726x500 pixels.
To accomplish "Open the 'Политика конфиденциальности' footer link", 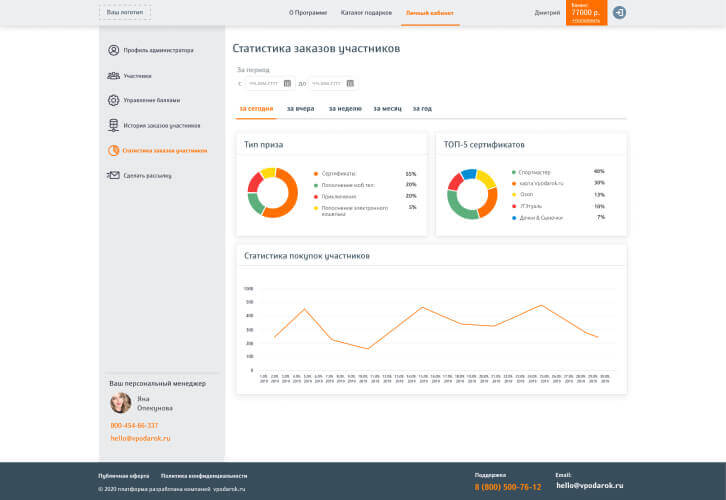I will (204, 476).
